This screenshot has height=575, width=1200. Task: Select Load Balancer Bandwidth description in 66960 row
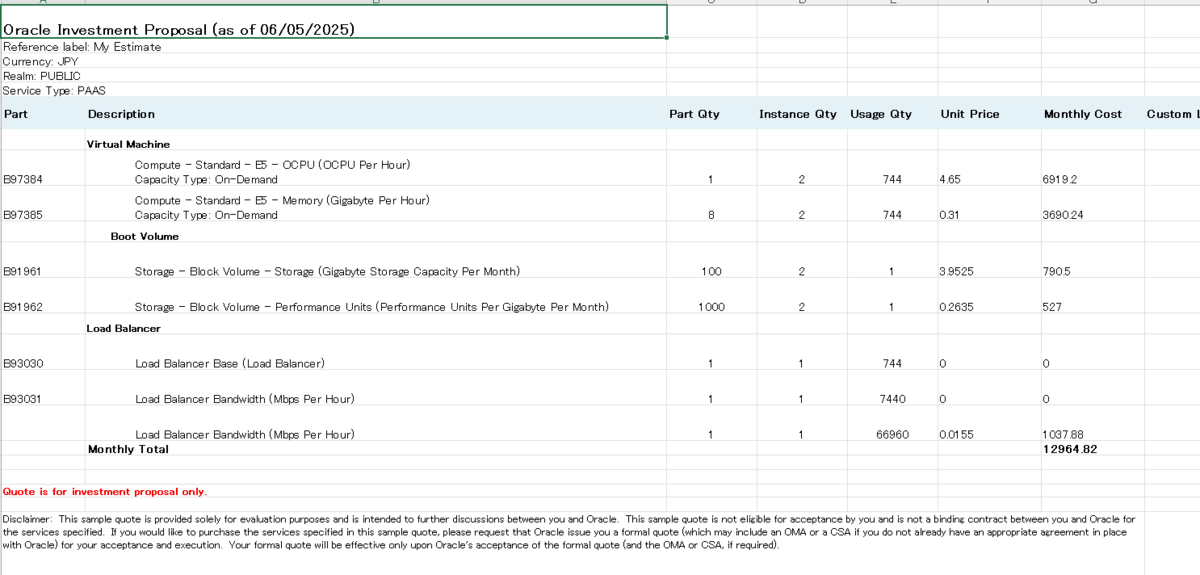(245, 435)
